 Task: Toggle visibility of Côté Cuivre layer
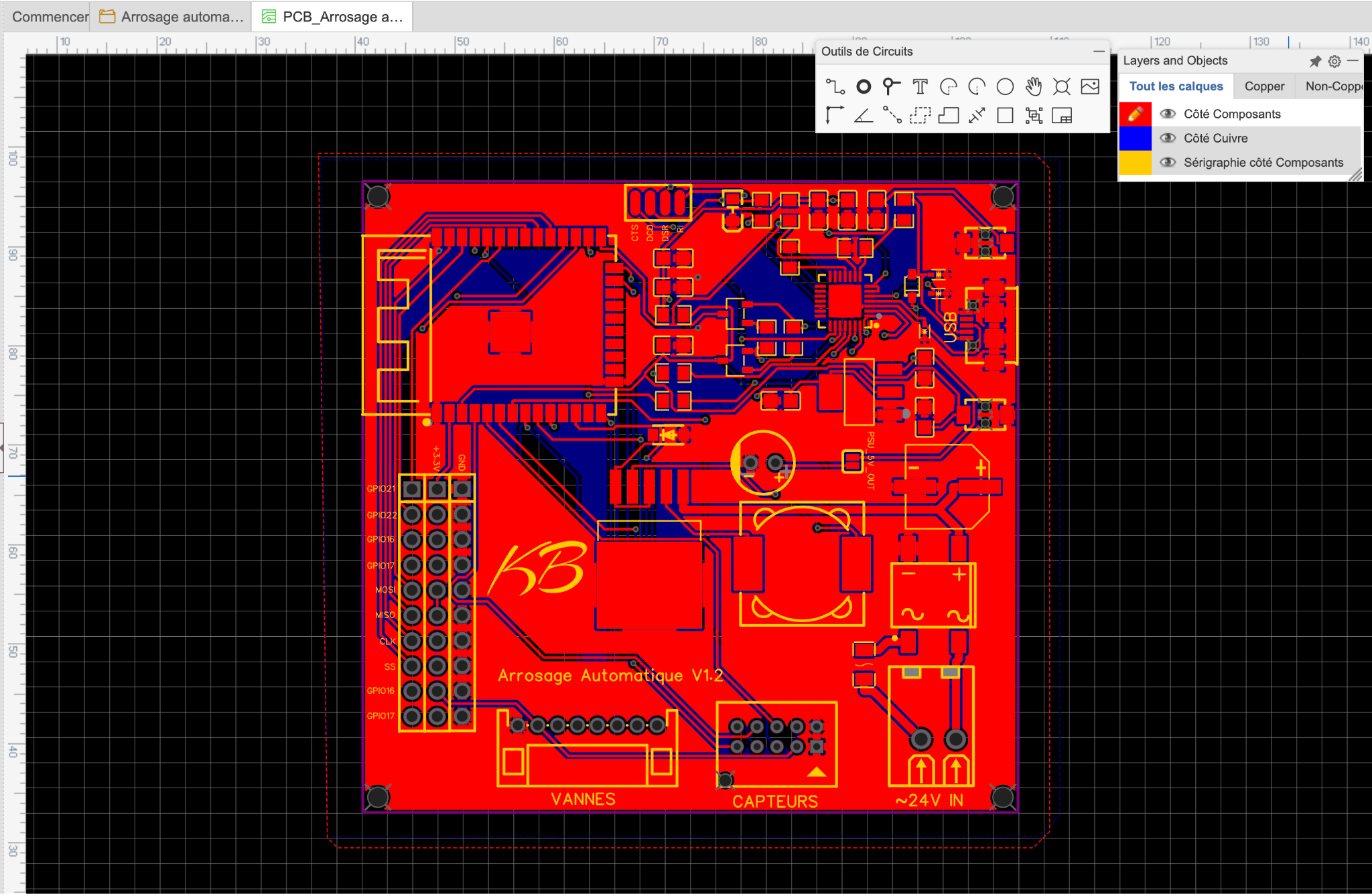point(1168,138)
